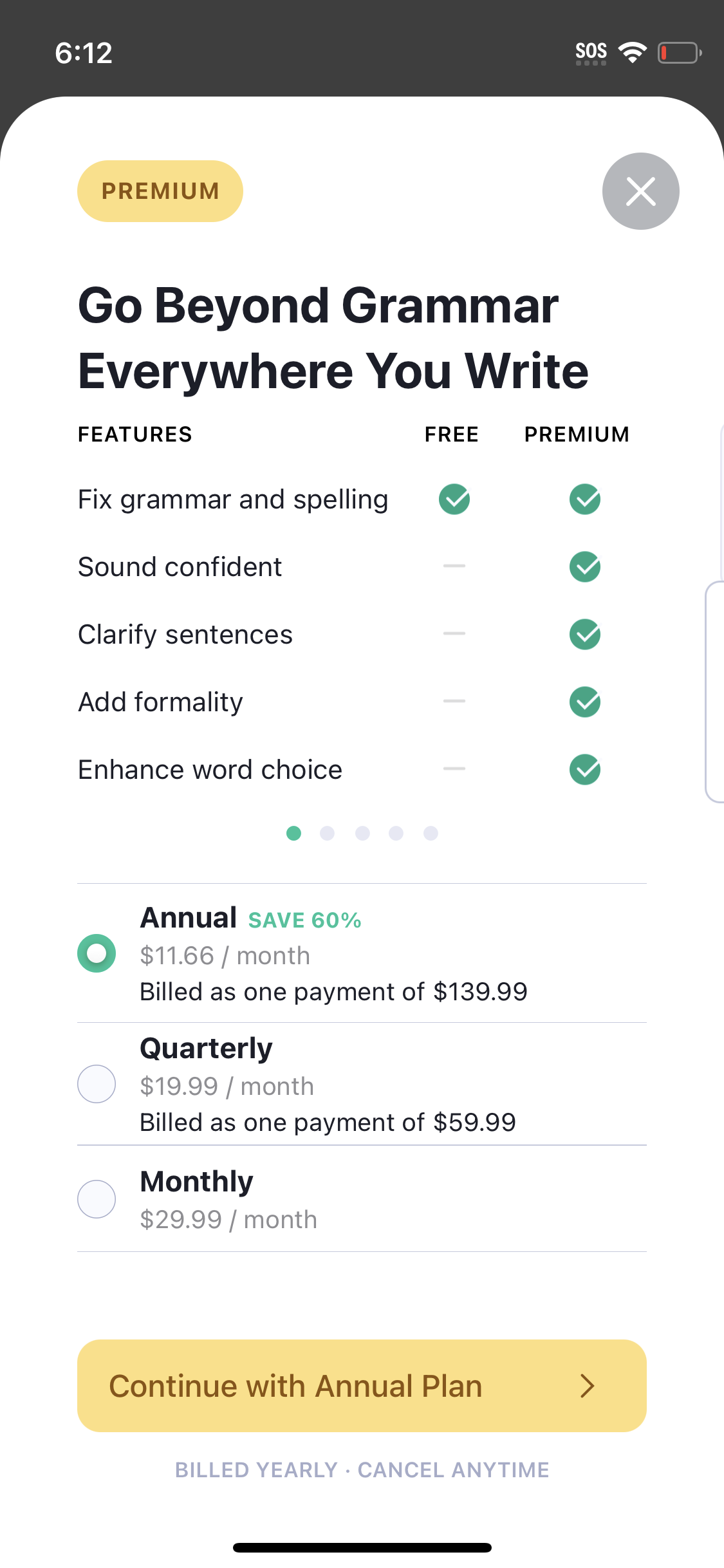The width and height of the screenshot is (724, 1568).
Task: Tap the green check beside Sound confident
Action: click(584, 566)
